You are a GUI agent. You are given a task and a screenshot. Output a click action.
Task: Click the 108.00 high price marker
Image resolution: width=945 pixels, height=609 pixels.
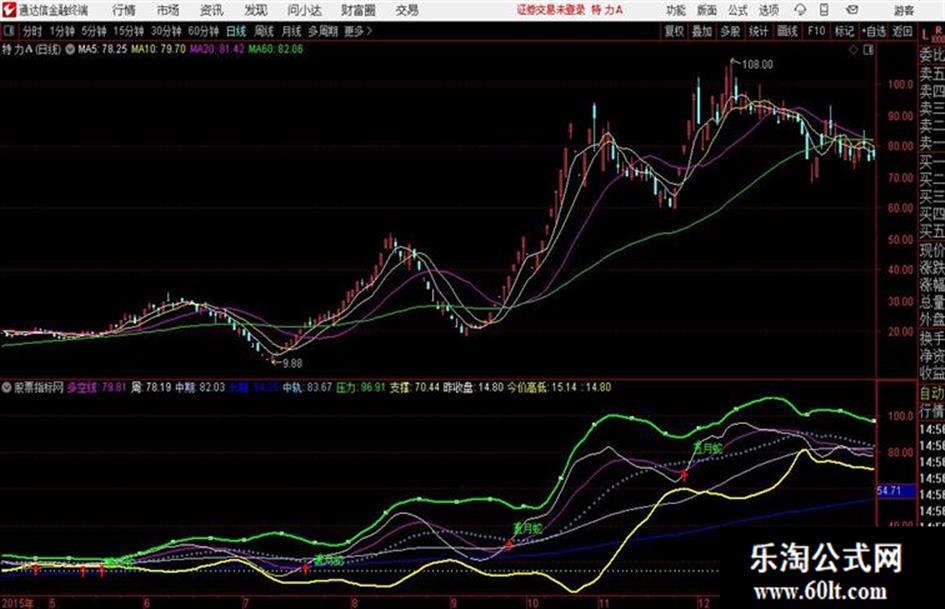tap(757, 65)
